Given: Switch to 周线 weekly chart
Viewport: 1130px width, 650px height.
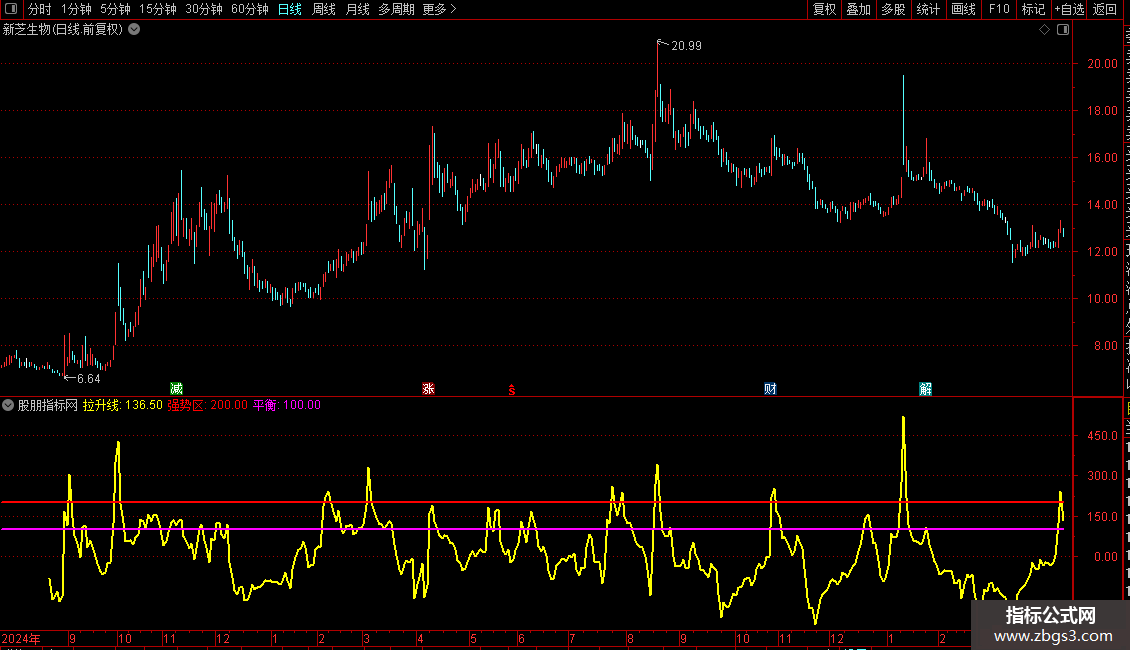Looking at the screenshot, I should pos(324,9).
